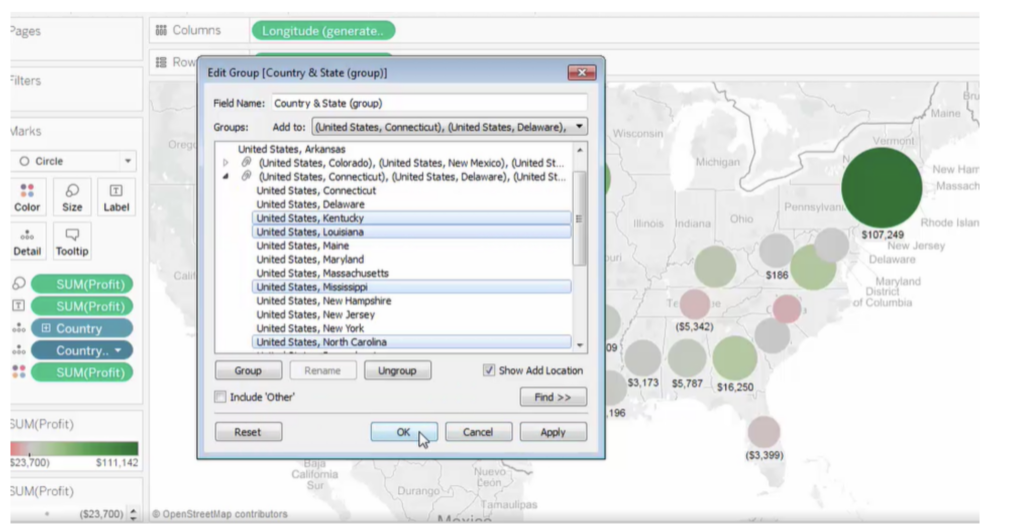Open the Color marks card

(27, 197)
